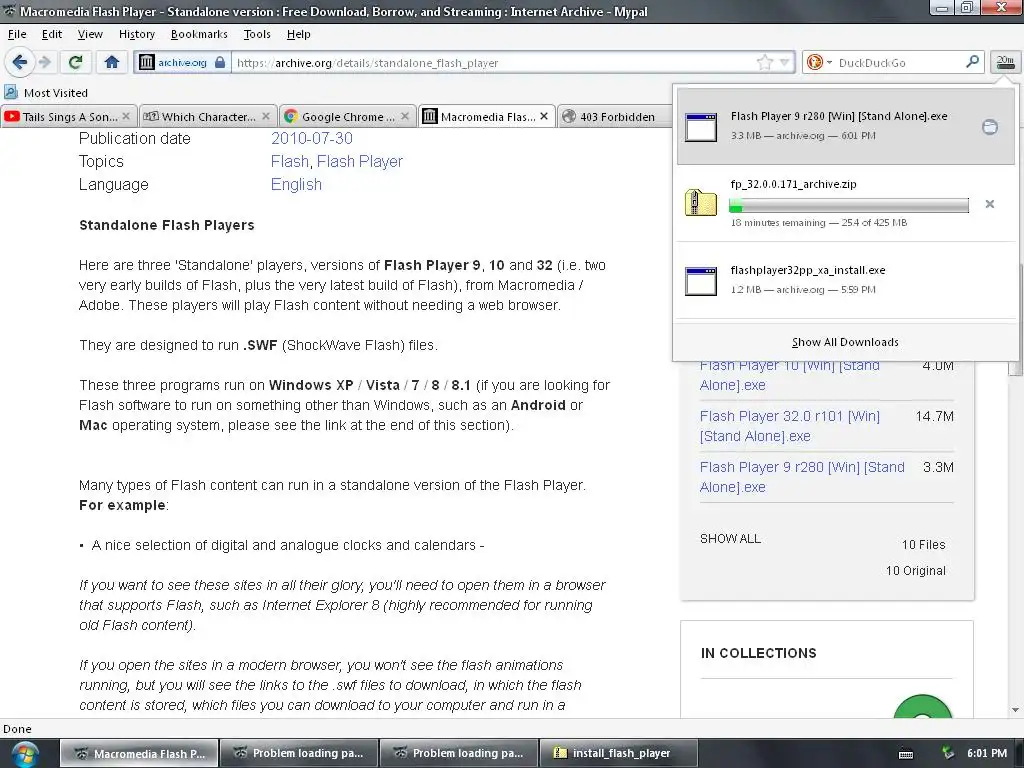Click the page vertical scrollbar down arrow
This screenshot has width=1024, height=768.
pos(1016,710)
